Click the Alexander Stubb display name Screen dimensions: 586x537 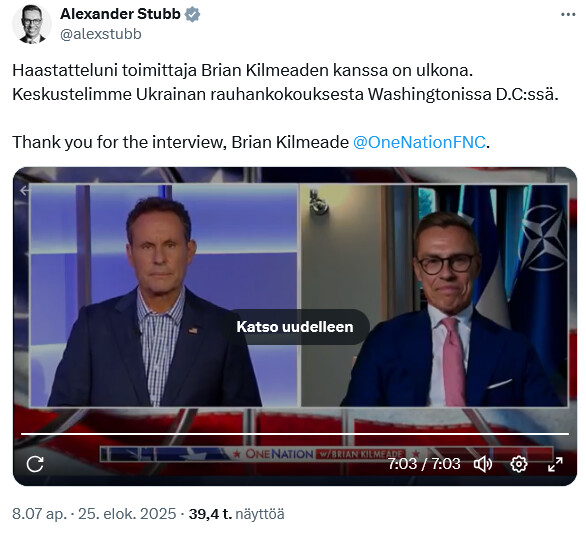(120, 14)
